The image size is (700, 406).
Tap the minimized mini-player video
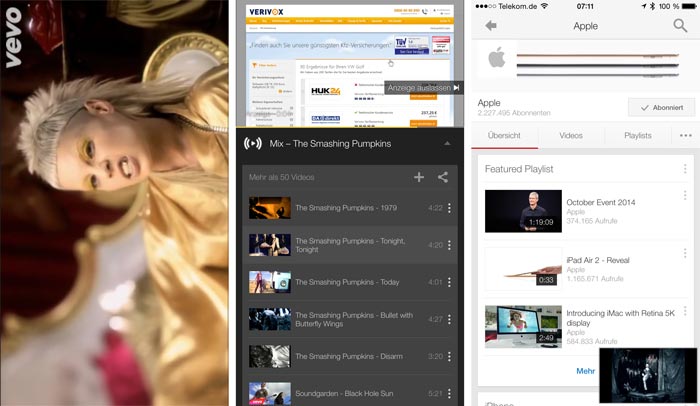click(648, 376)
